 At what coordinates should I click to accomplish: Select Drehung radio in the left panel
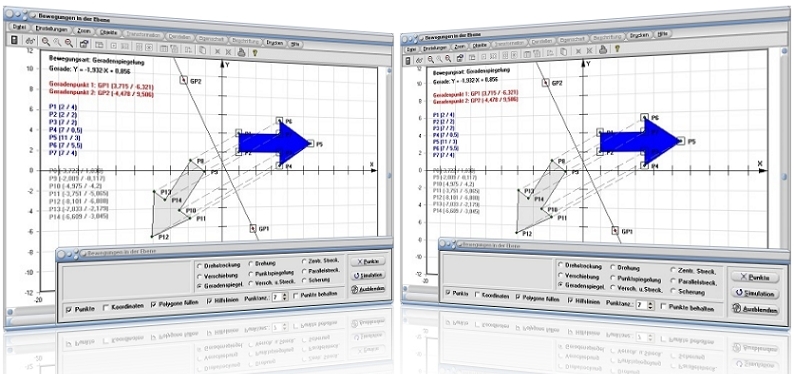point(251,263)
